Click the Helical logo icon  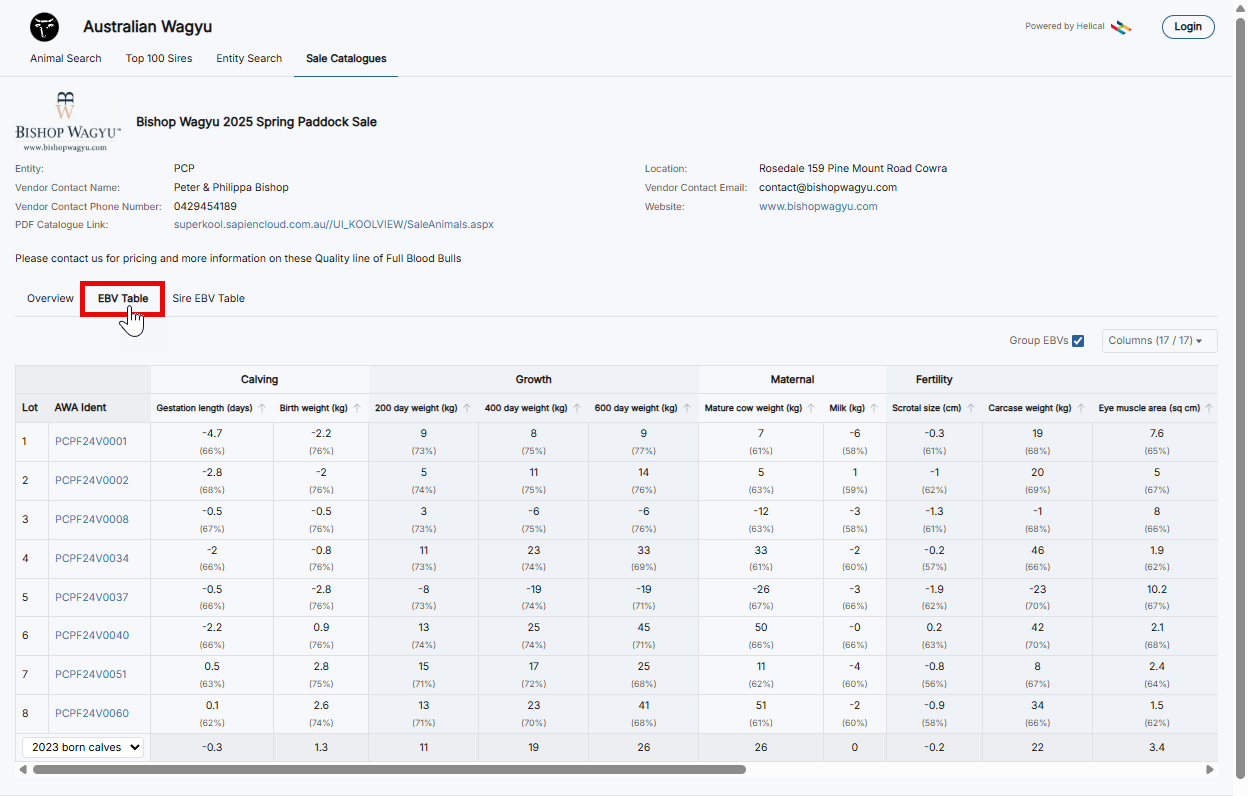click(x=1121, y=27)
